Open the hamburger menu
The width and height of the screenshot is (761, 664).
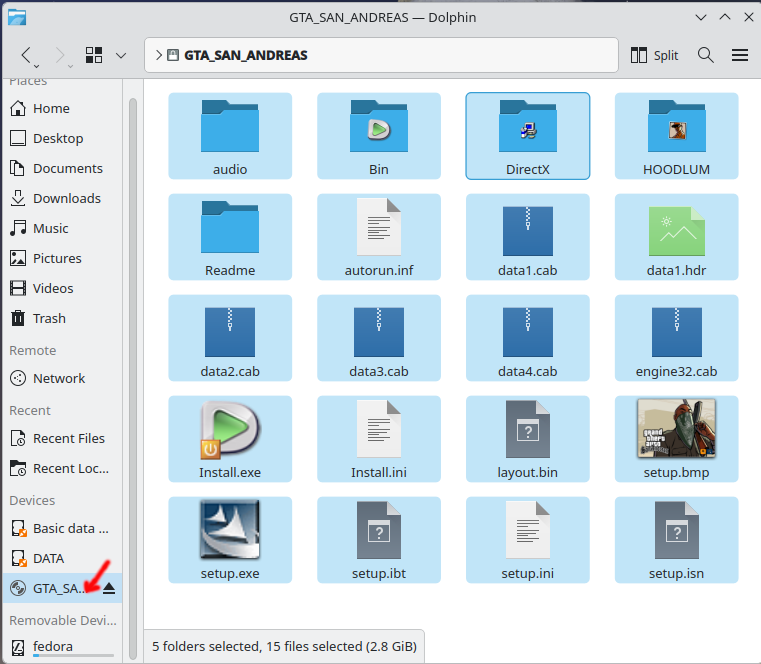tap(740, 55)
